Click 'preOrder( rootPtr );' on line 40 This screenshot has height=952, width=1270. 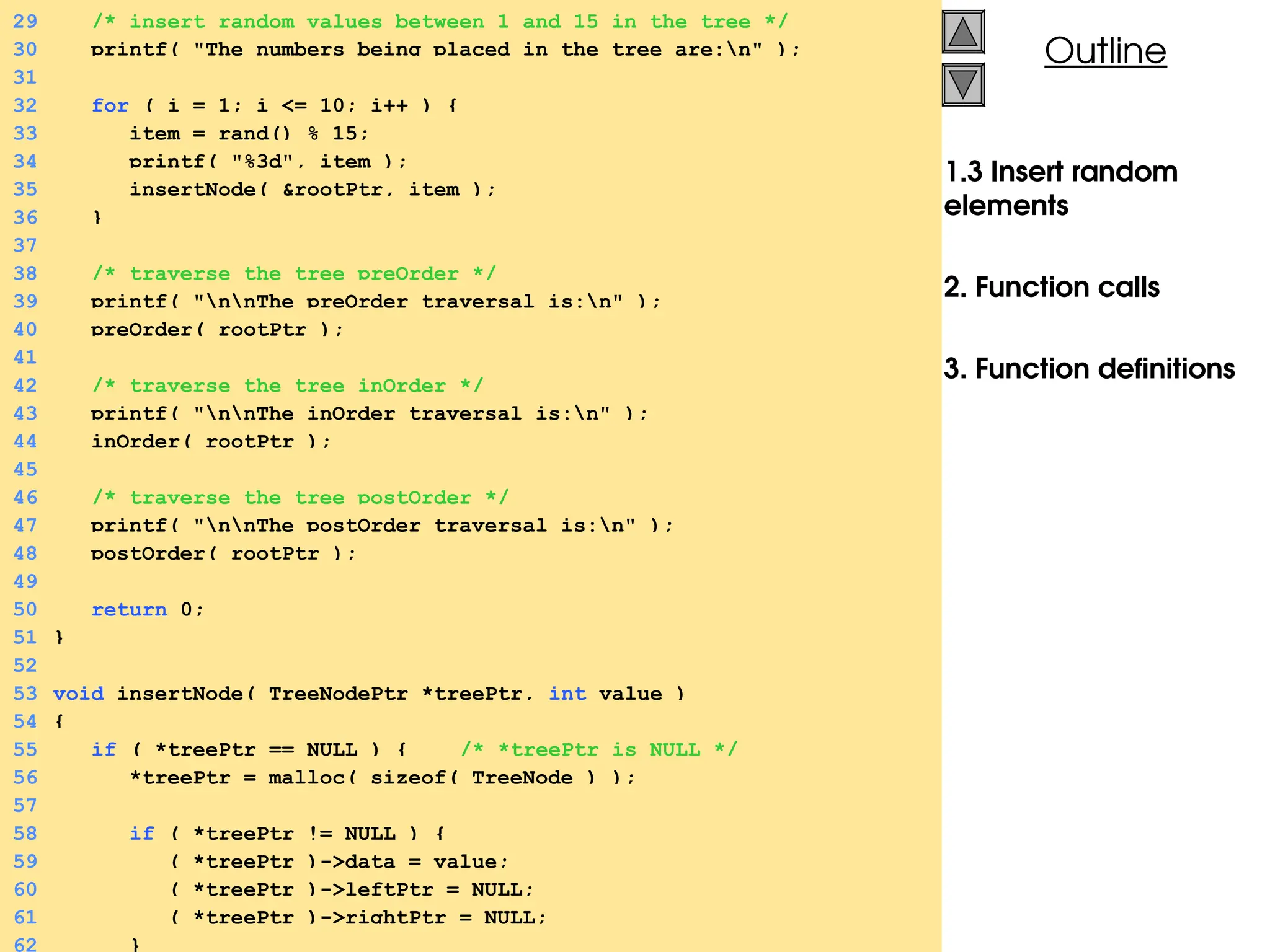217,330
